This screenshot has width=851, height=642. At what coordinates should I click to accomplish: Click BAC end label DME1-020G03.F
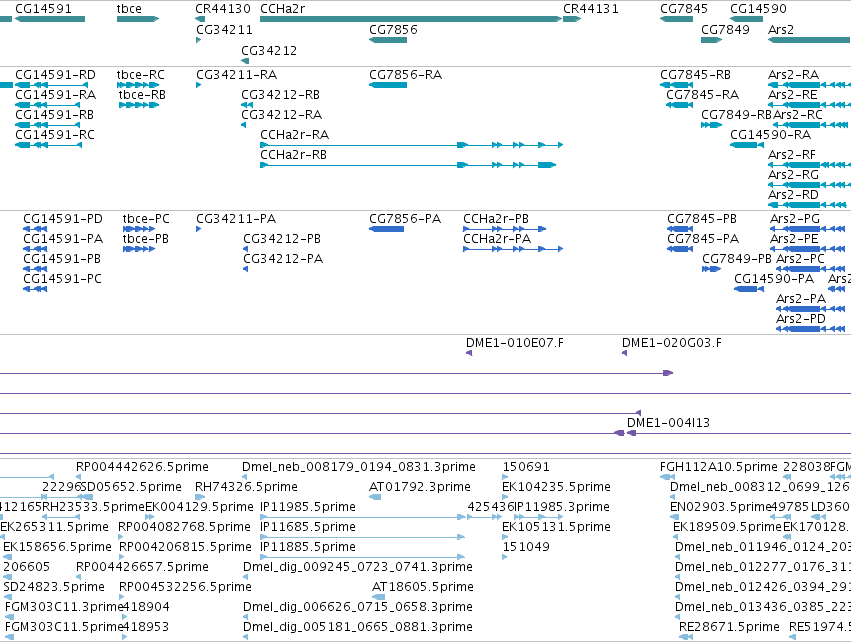[x=672, y=343]
